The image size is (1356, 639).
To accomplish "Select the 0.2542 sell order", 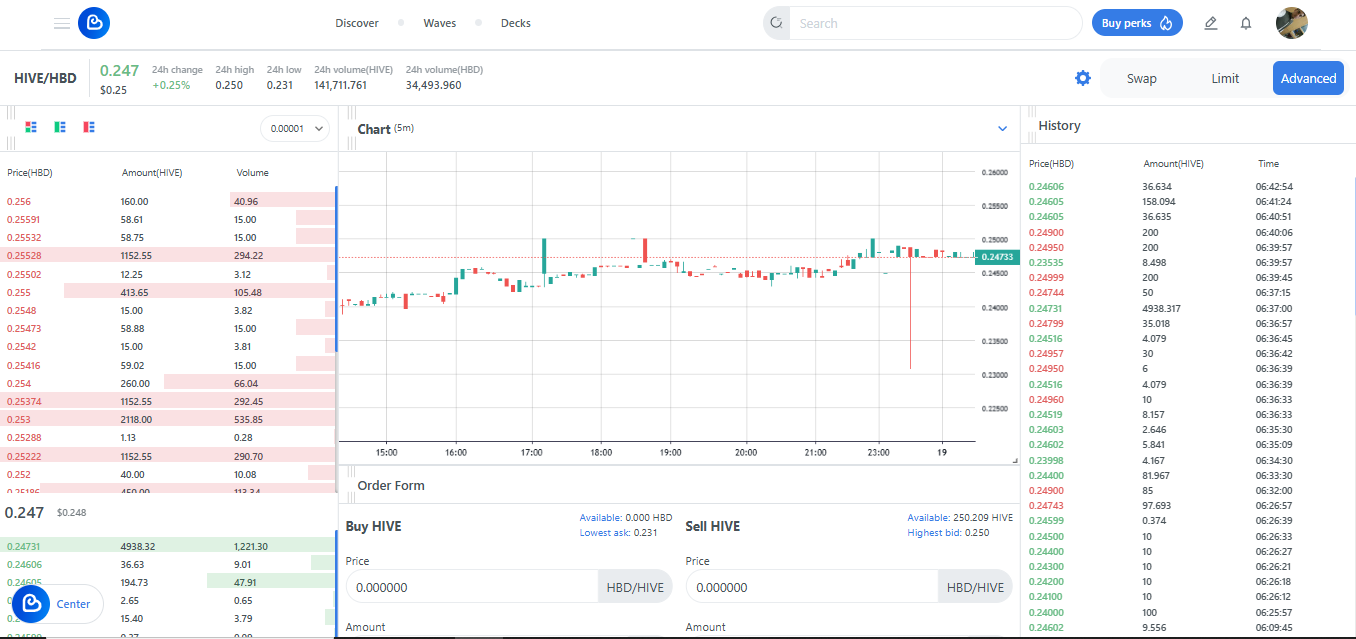I will click(170, 347).
